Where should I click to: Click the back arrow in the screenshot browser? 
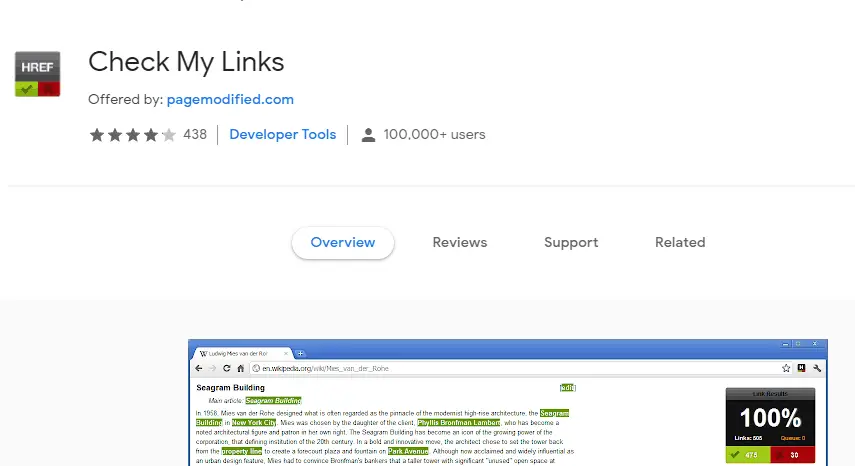point(199,368)
